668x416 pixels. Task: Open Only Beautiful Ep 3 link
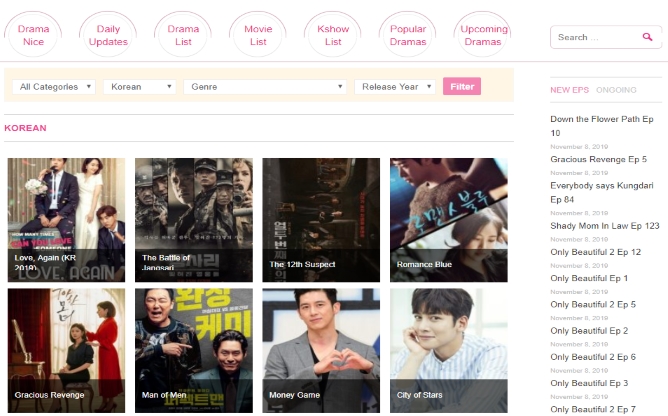pos(589,383)
